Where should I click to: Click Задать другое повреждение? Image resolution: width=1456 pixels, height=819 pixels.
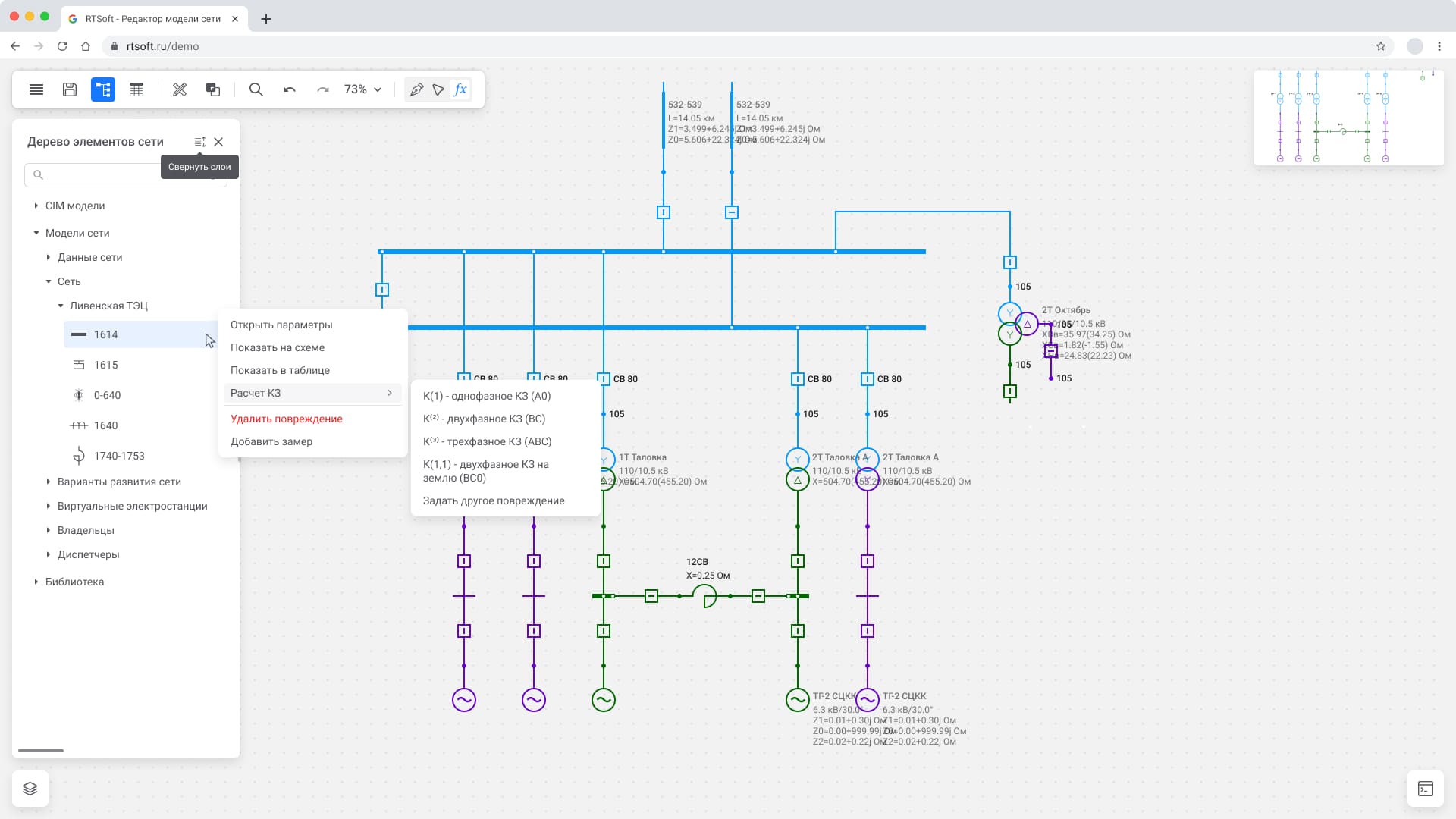pos(494,500)
